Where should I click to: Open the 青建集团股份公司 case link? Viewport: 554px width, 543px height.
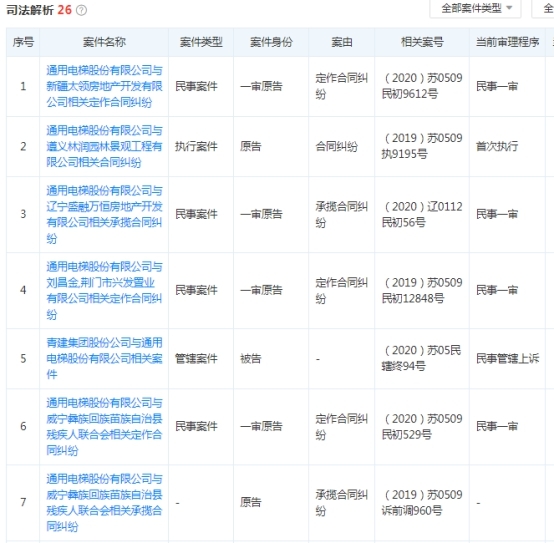[x=104, y=358]
